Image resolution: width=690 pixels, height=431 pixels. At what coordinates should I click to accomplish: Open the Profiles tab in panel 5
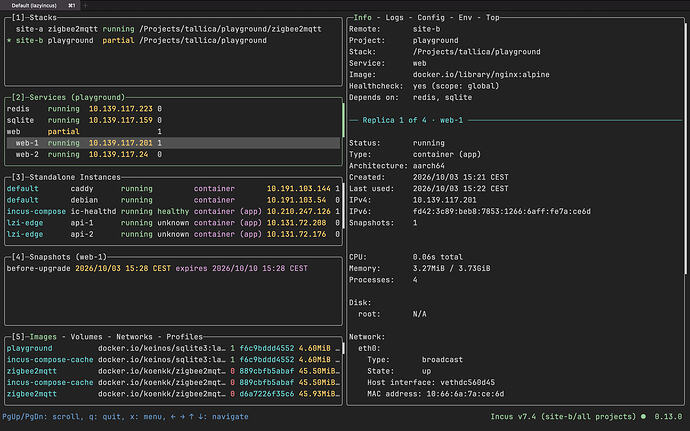coord(184,337)
